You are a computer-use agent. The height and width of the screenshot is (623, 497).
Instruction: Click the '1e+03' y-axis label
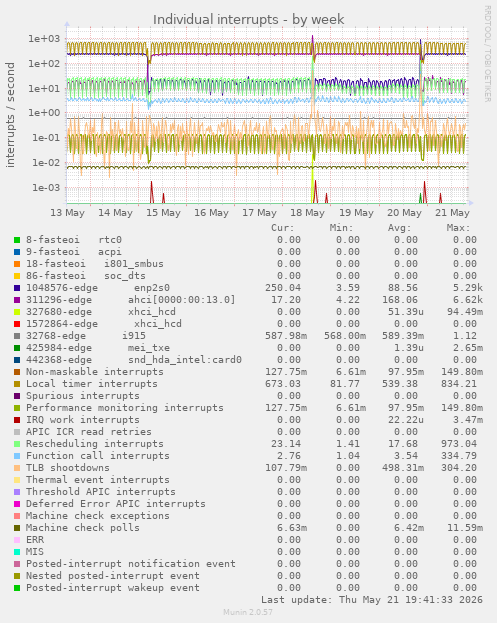[44, 39]
